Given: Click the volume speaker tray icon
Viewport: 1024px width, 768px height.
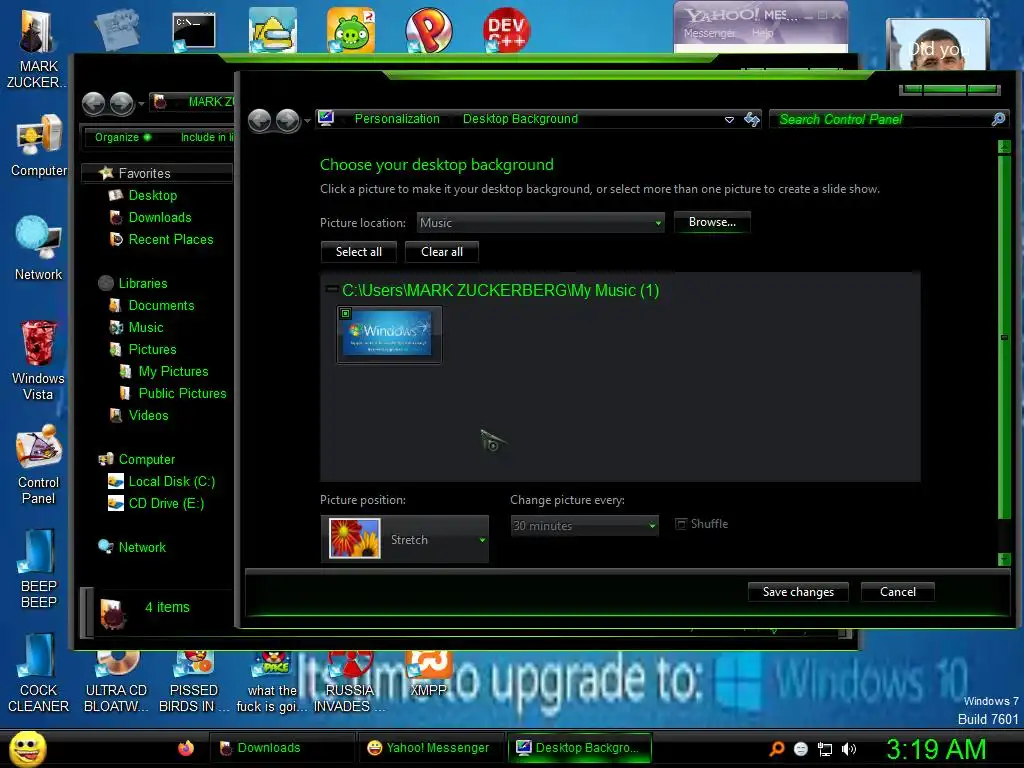Looking at the screenshot, I should 849,749.
